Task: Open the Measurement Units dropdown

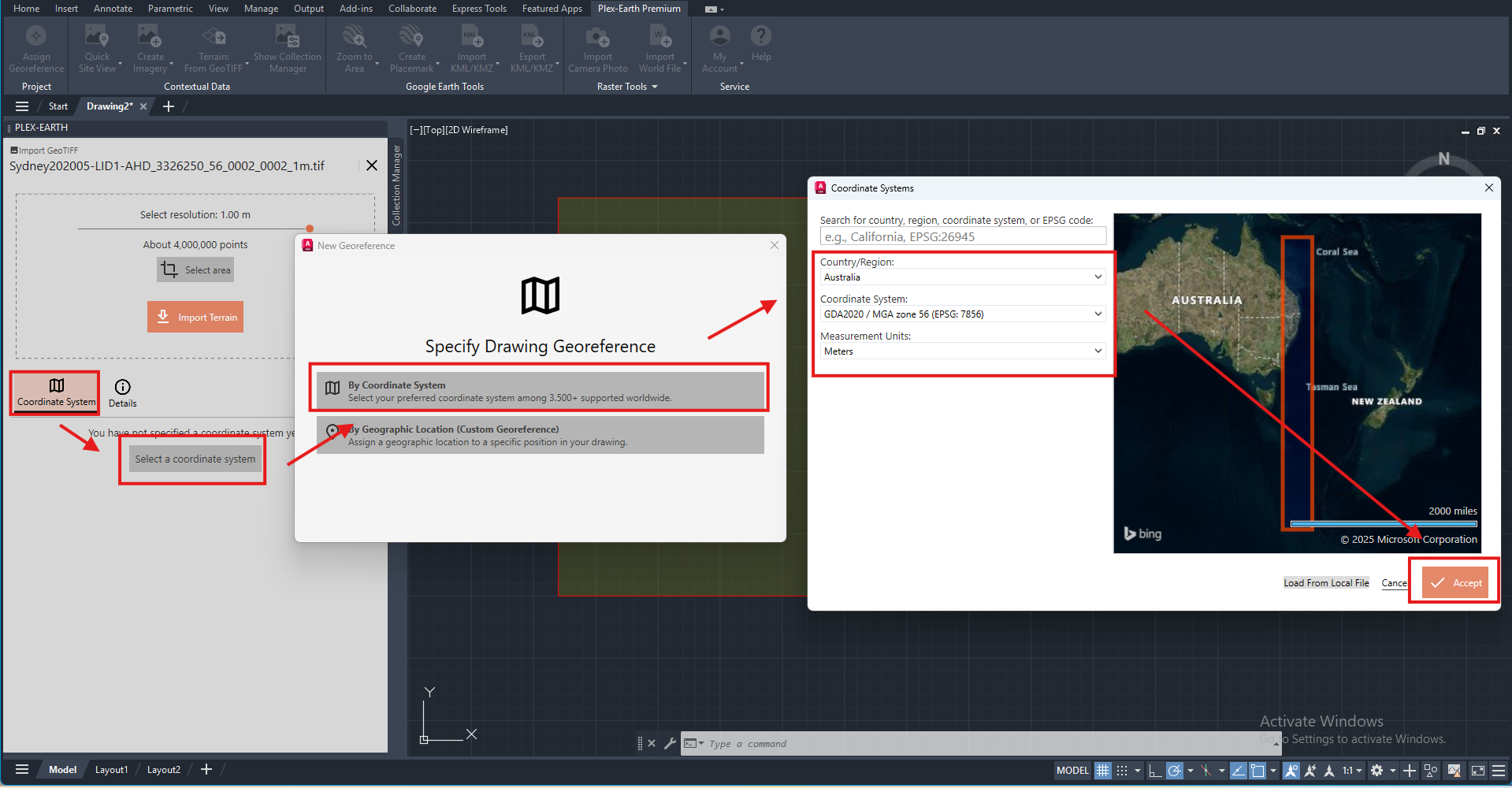Action: [963, 351]
